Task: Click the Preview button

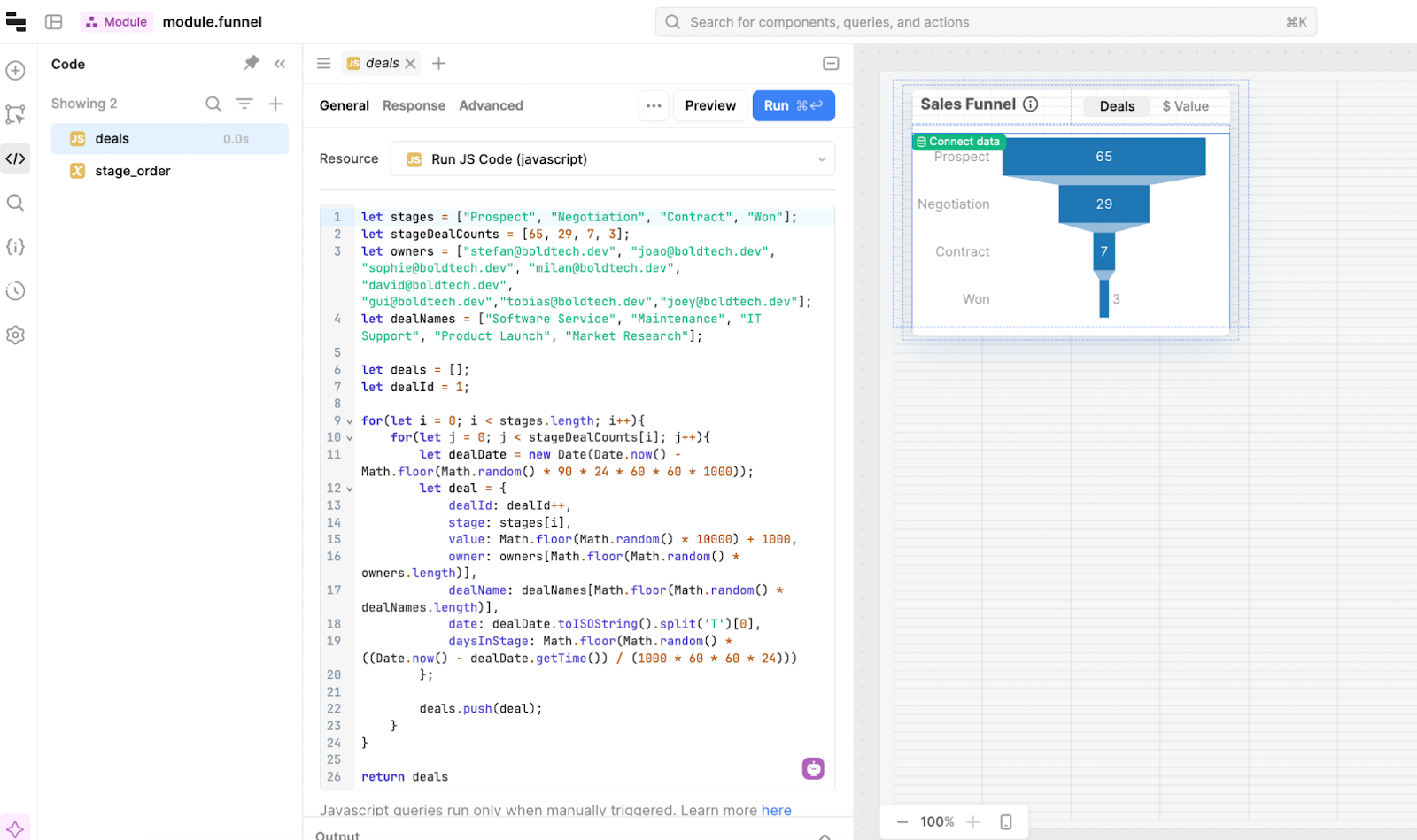Action: (710, 105)
